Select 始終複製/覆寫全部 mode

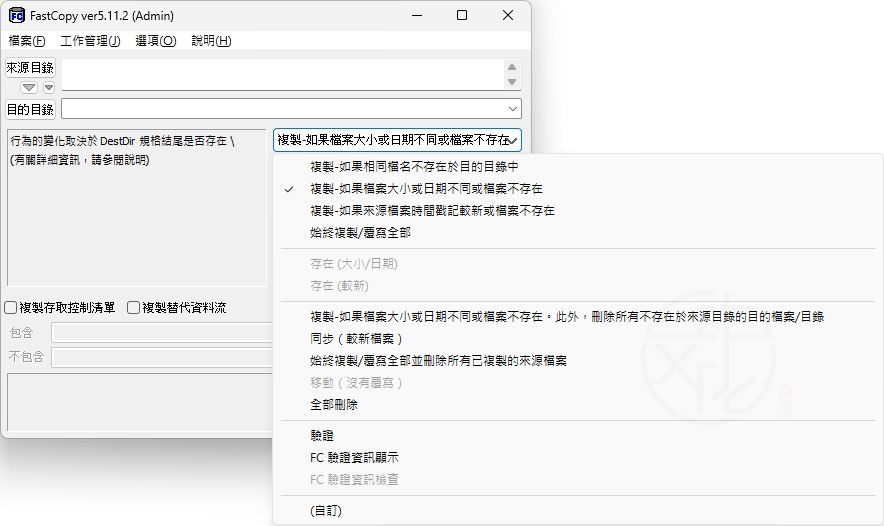[360, 233]
